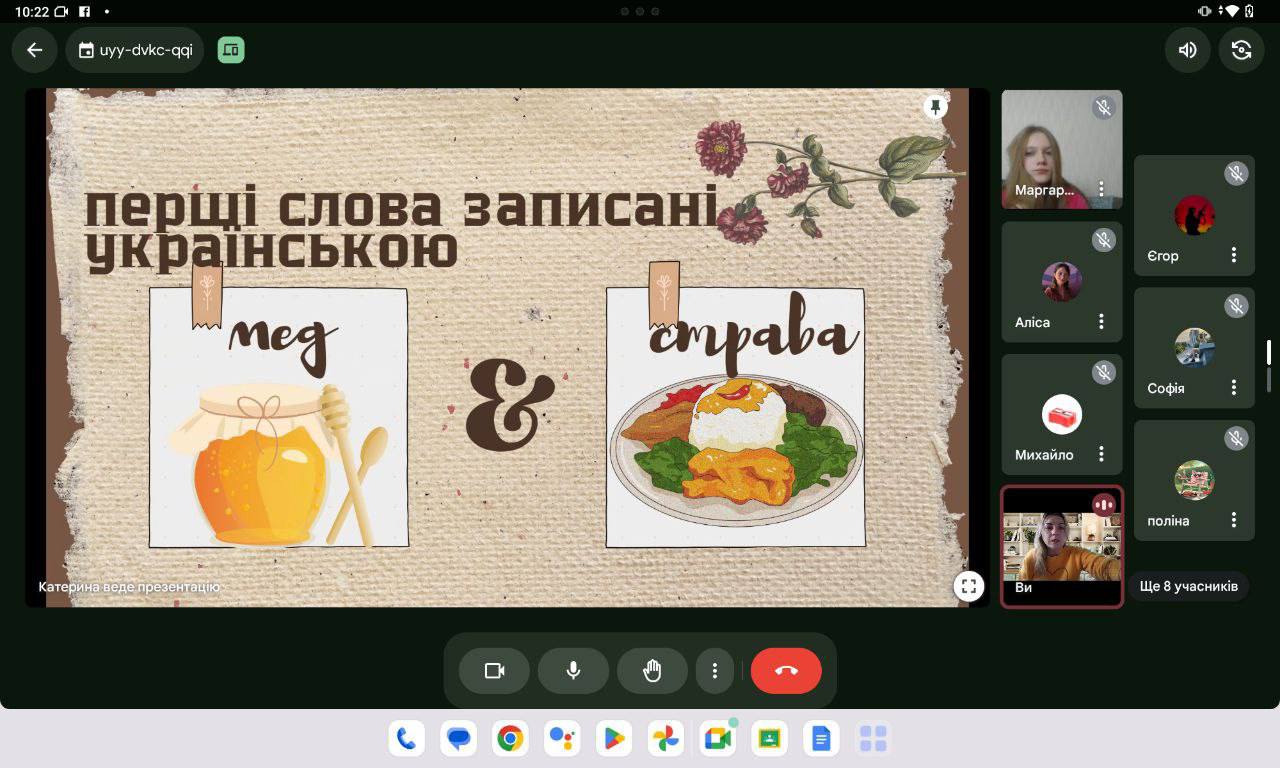Switch camera with the flip icon

point(1241,50)
